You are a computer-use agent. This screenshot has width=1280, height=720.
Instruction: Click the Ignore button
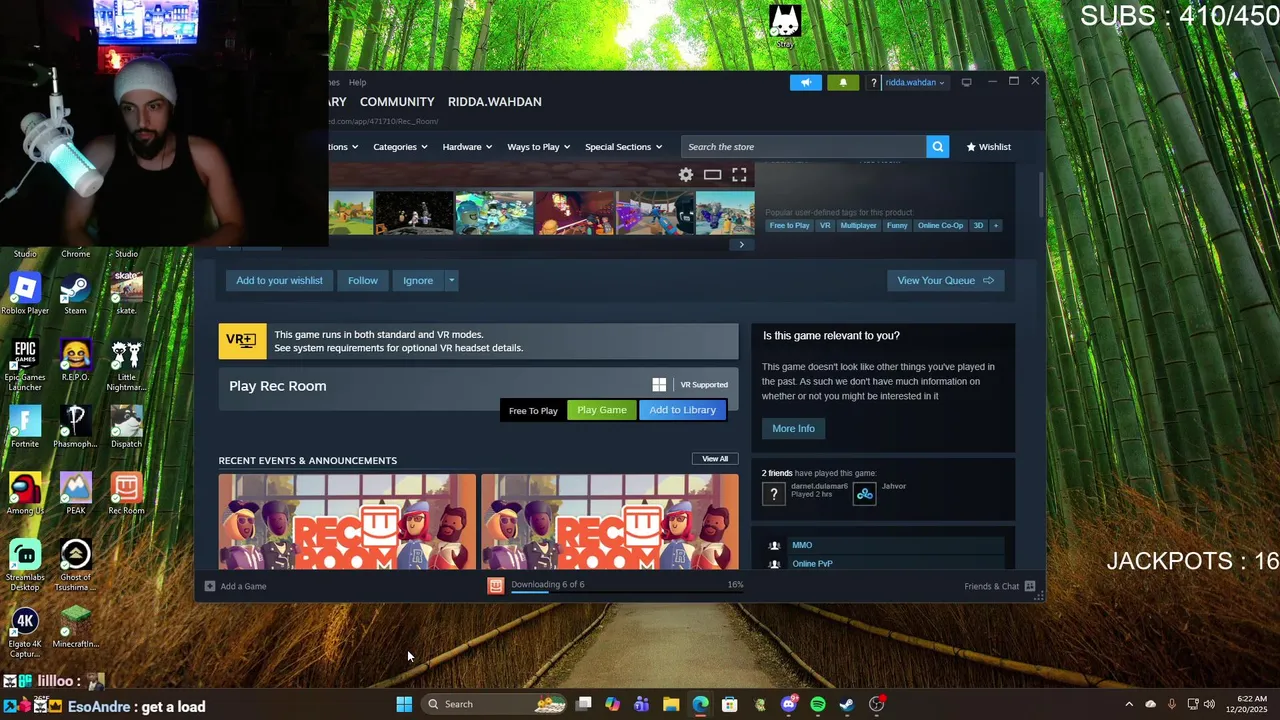418,280
